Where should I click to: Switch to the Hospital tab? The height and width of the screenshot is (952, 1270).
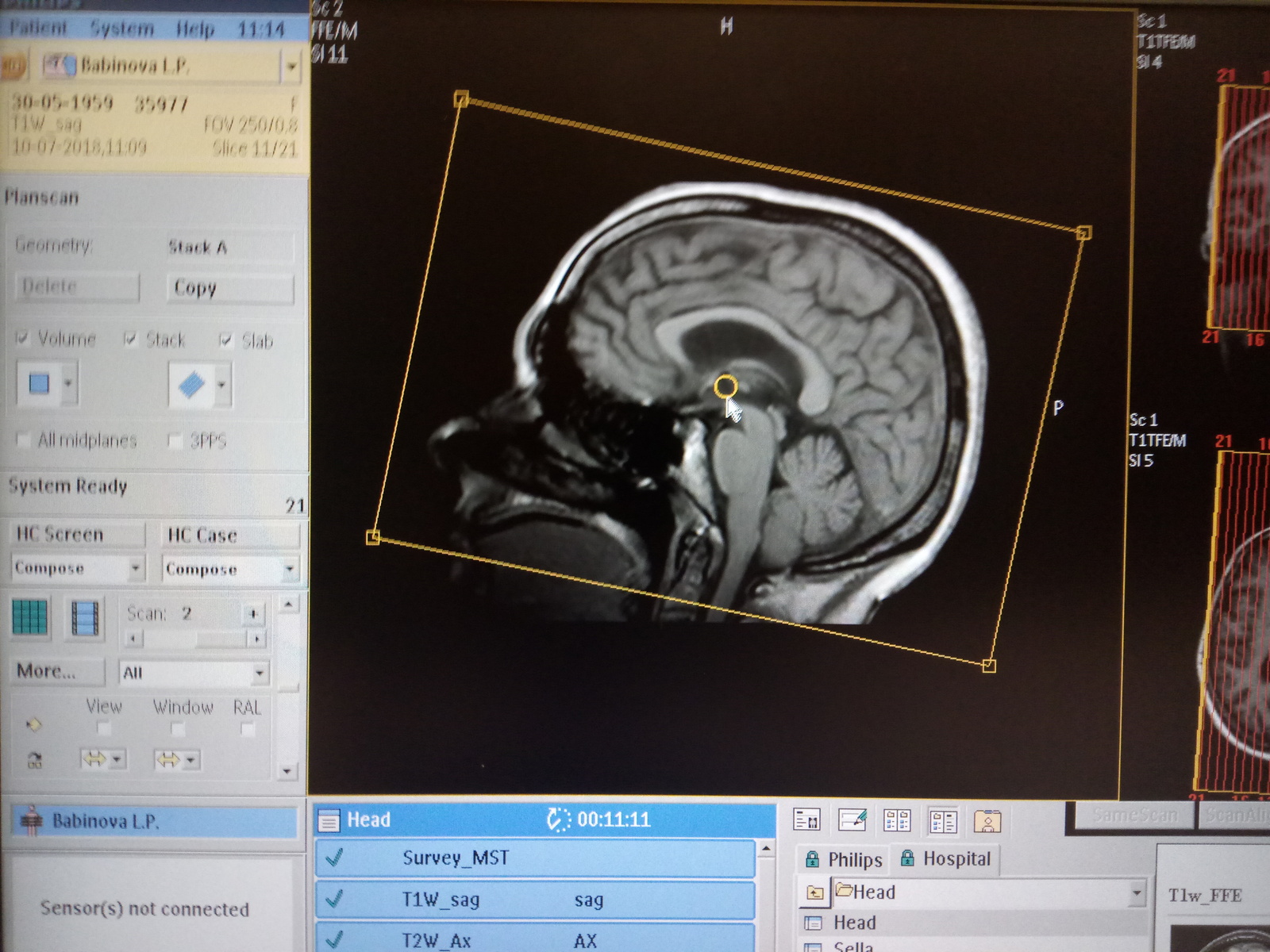[945, 859]
